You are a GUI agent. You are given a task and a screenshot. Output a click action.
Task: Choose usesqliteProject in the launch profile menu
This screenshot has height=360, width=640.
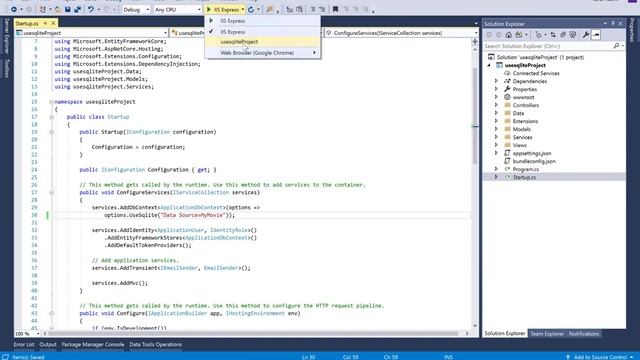tap(263, 42)
